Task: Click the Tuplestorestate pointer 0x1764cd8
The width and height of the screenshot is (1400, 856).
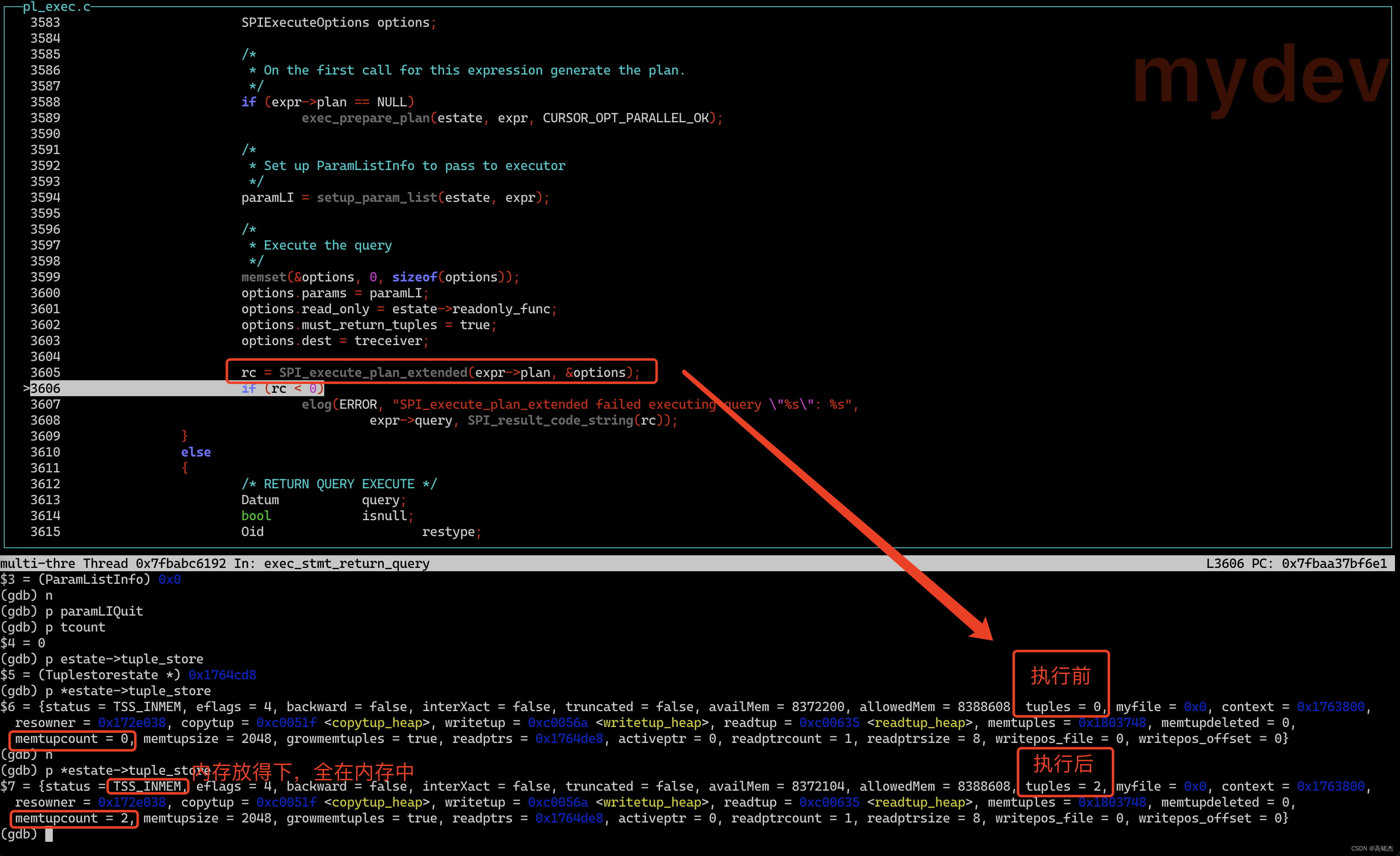Action: coord(222,674)
